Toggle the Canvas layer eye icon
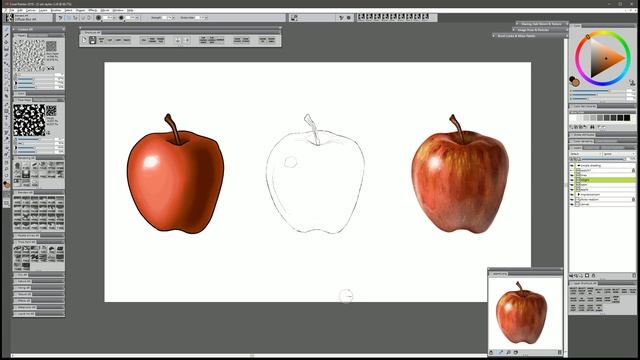Viewport: 640px width, 360px height. tap(572, 204)
